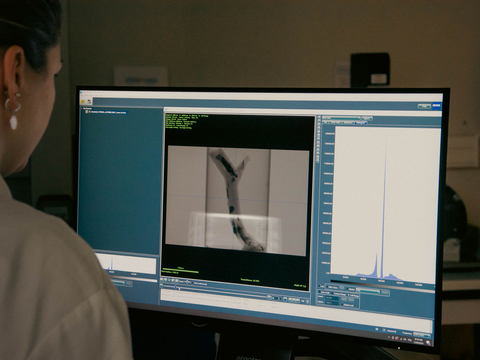Click the round icon at the viewer's lower right toolbar

point(269,297)
